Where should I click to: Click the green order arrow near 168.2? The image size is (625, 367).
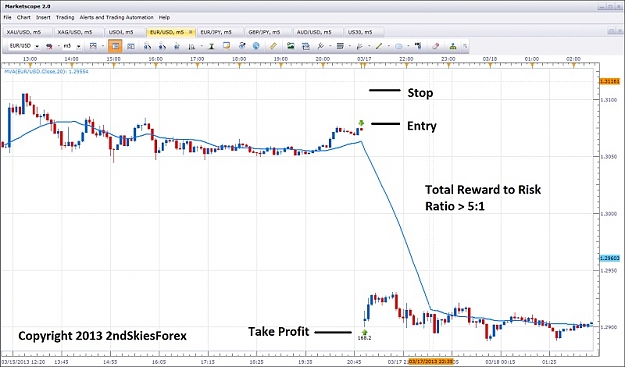(364, 332)
